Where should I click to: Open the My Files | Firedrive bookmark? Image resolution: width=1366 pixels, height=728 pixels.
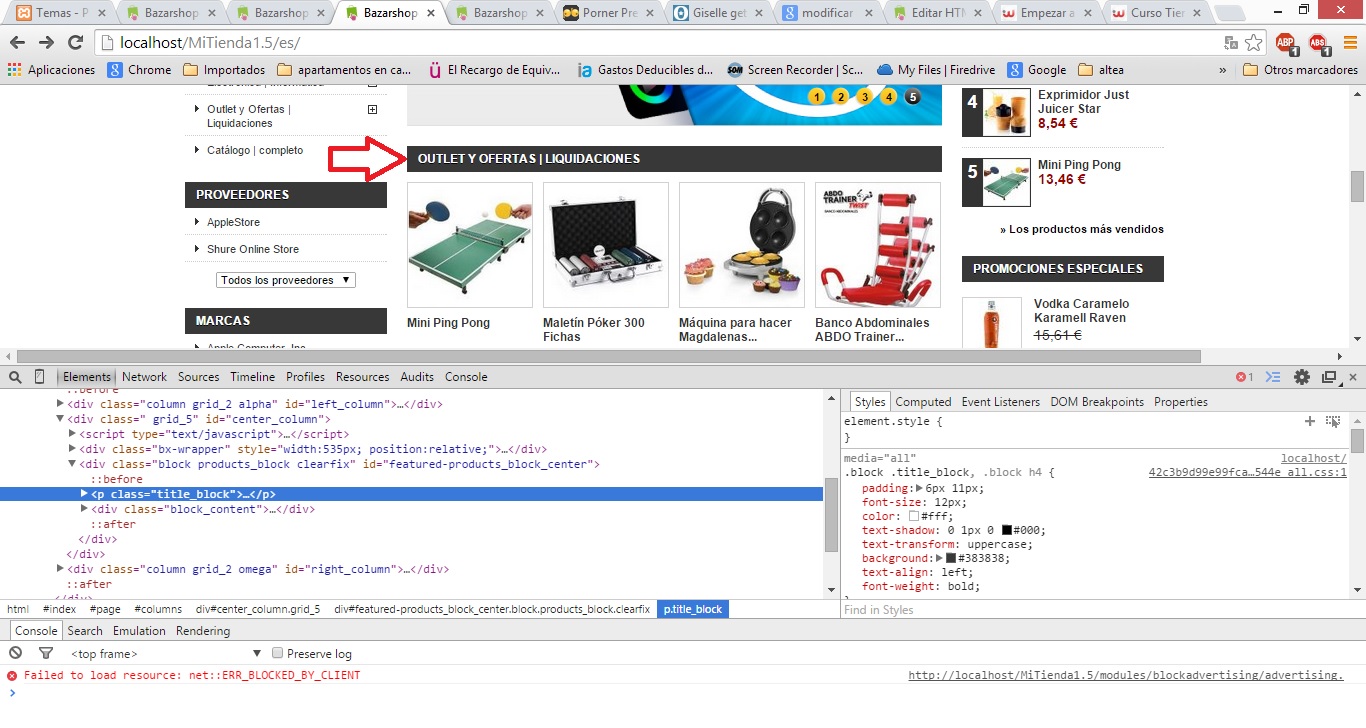(934, 70)
